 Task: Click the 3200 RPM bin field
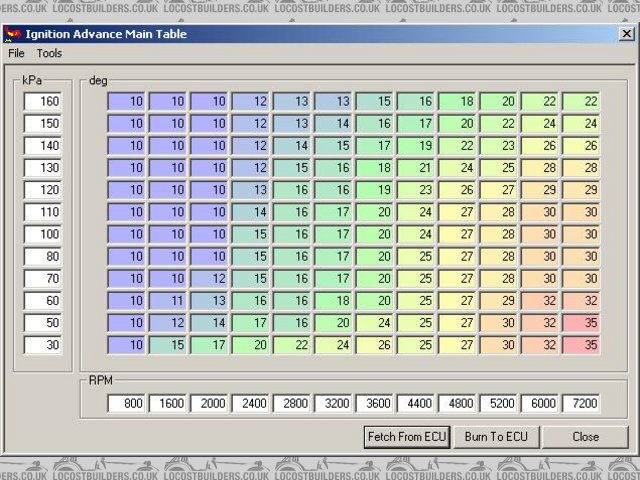point(333,404)
